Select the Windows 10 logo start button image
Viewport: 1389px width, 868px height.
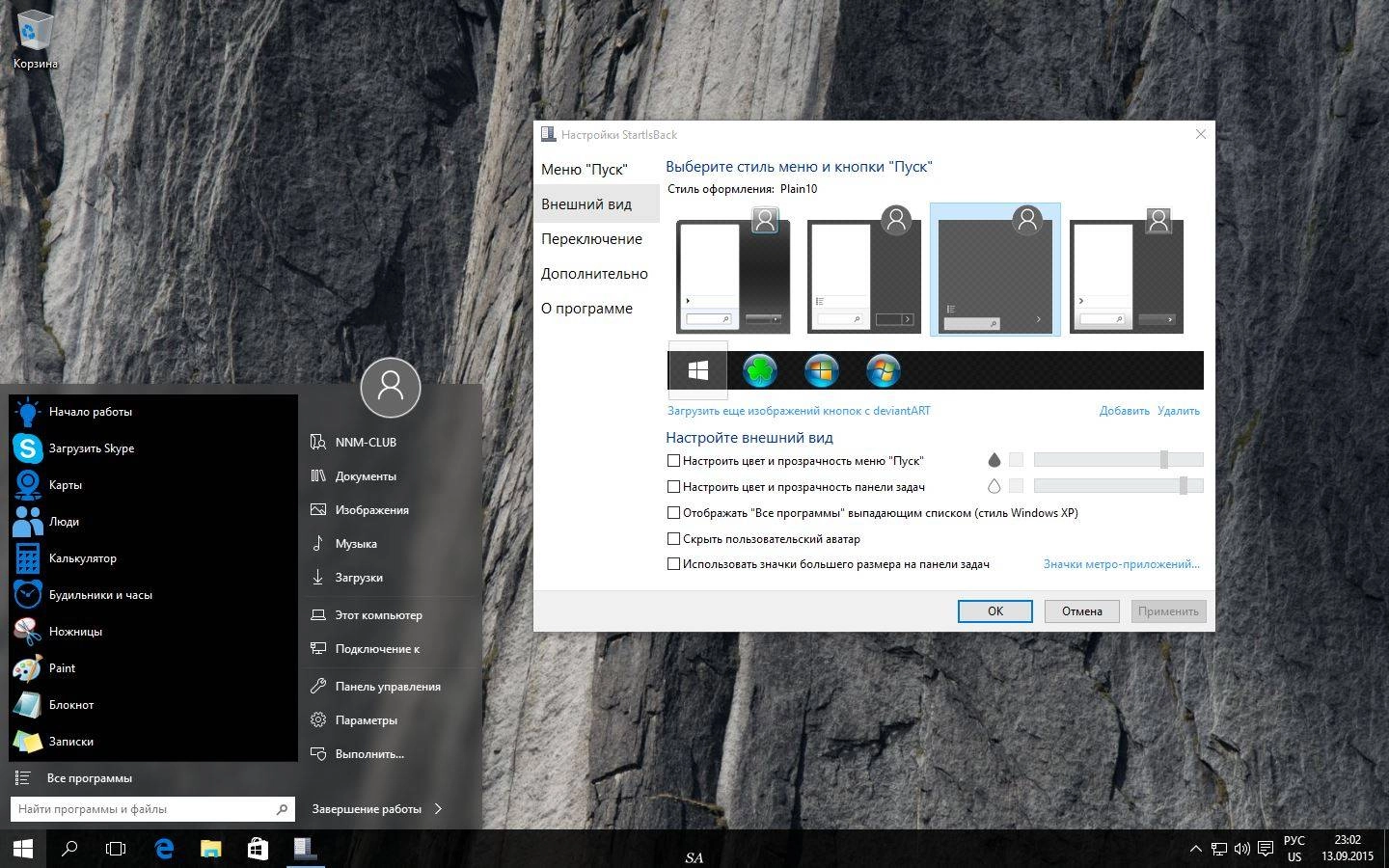click(697, 370)
